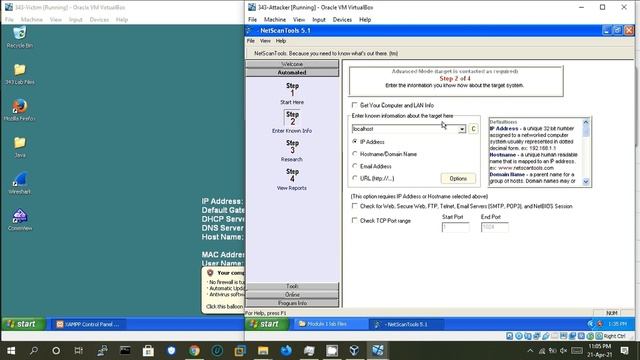
Task: Open VirtualBox cube icon on taskbar
Action: (354, 351)
